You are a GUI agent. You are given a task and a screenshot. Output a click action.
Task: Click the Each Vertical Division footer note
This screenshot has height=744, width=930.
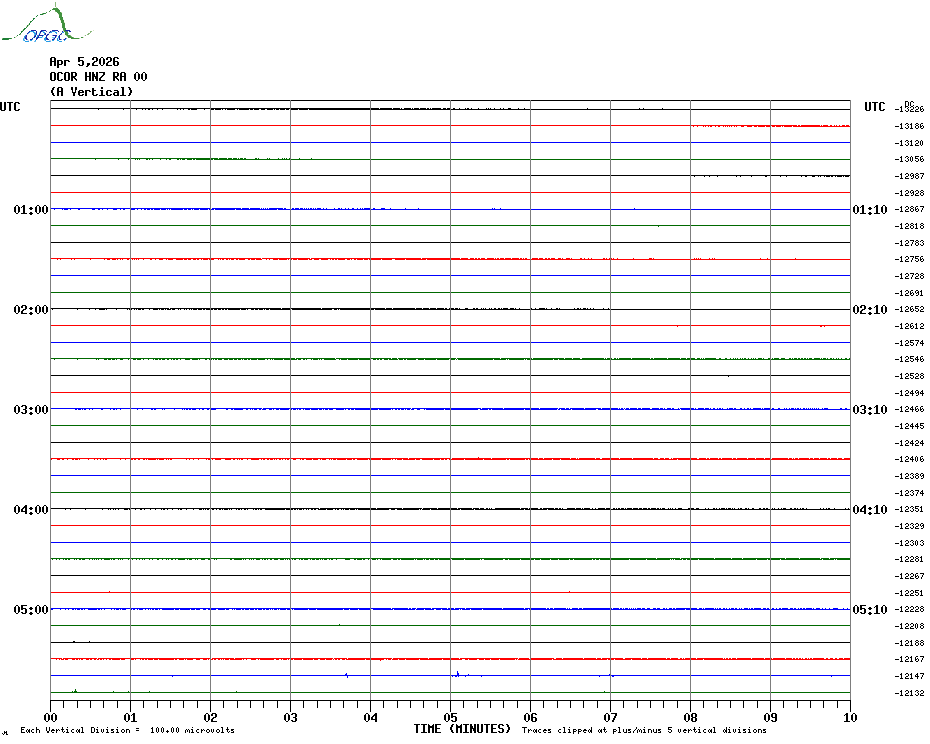point(127,730)
